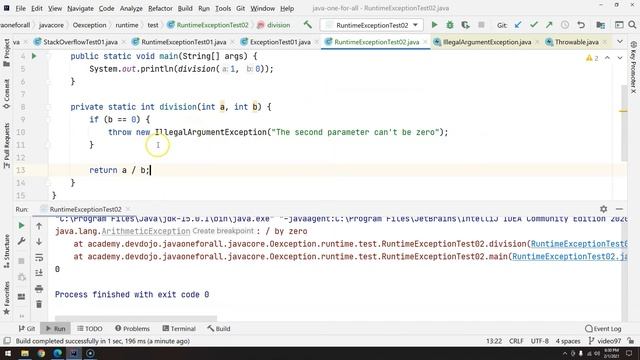Click Create breakpoint in console
The width and height of the screenshot is (640, 360).
[x=223, y=231]
